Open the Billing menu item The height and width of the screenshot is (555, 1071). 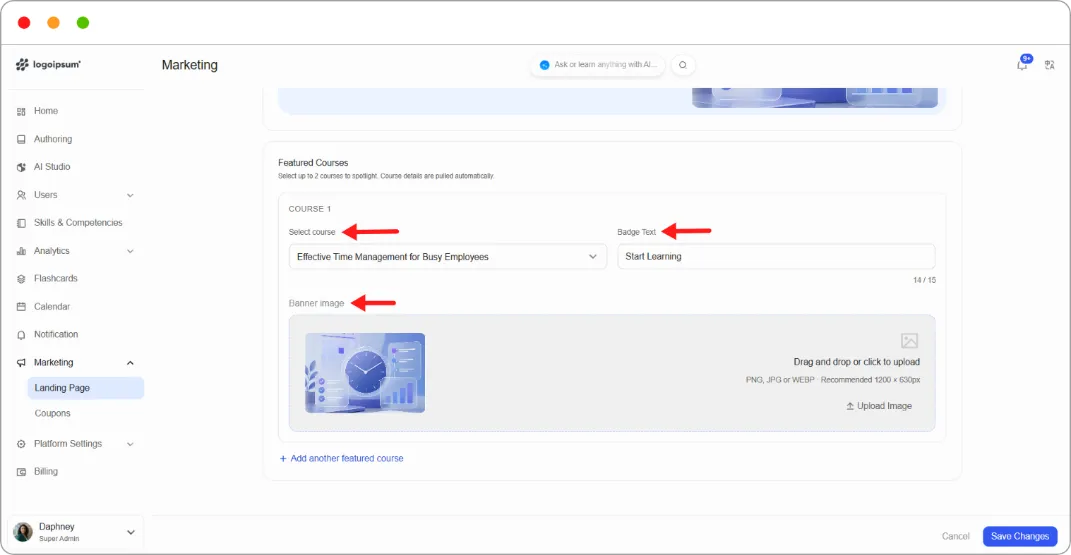click(46, 471)
